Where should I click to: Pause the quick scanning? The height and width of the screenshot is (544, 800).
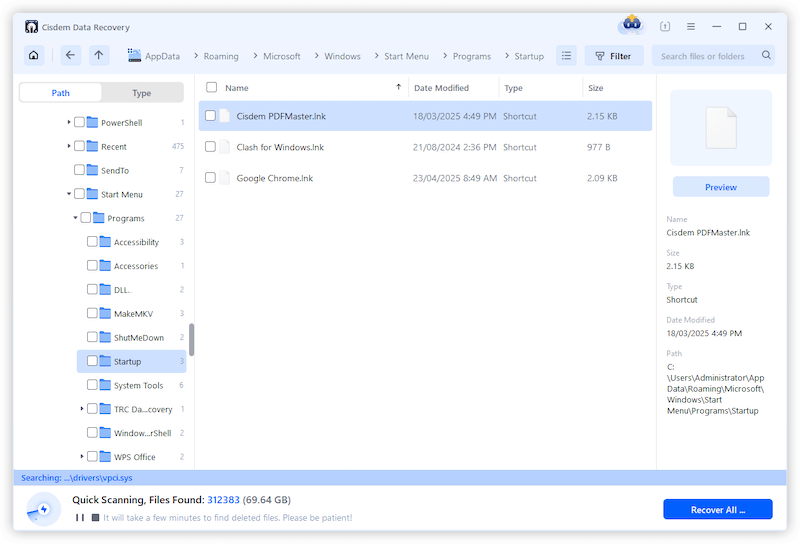(80, 517)
